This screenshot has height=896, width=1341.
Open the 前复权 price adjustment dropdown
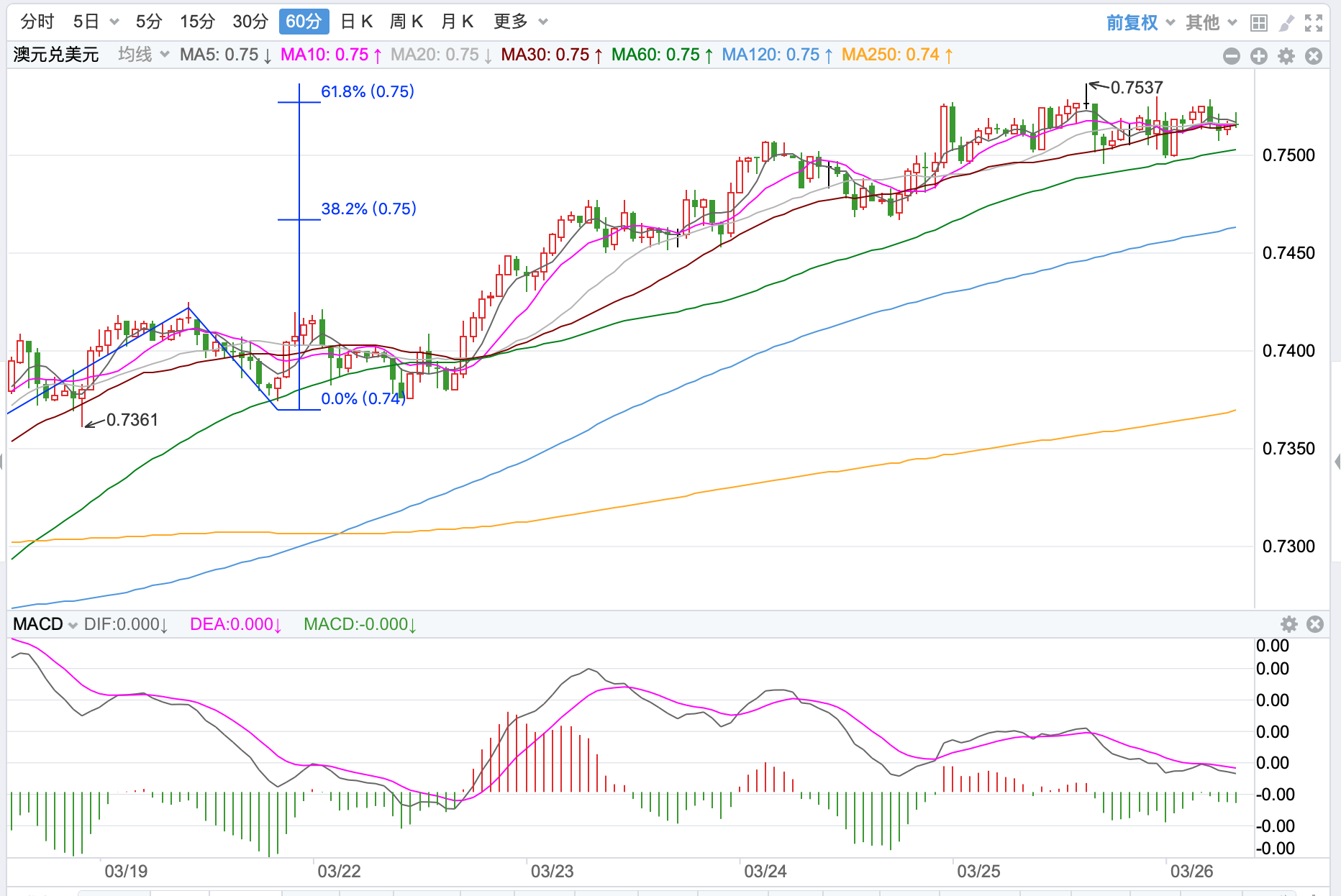click(1140, 23)
